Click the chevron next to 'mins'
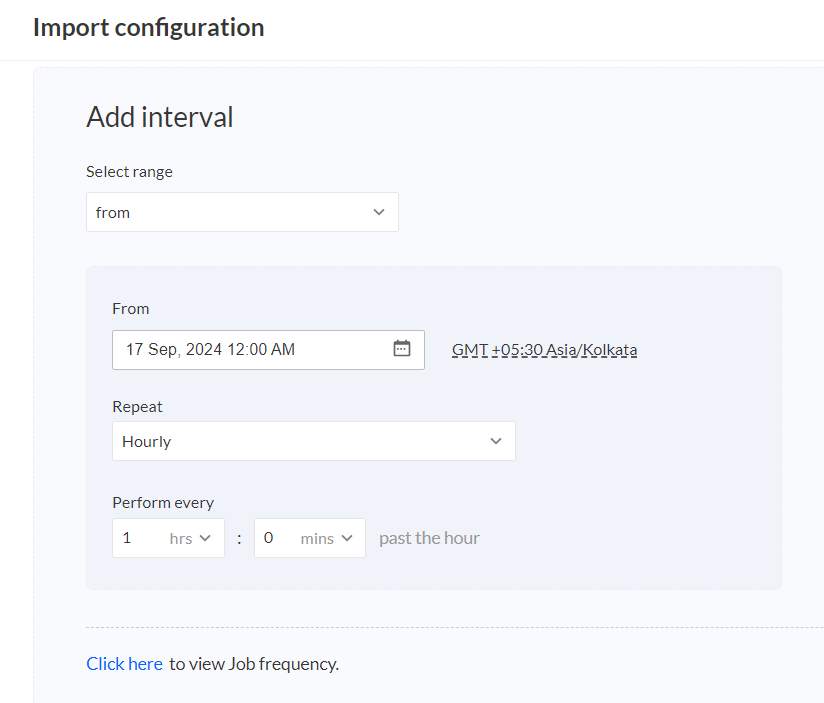Screen dimensions: 824x703 [346, 538]
